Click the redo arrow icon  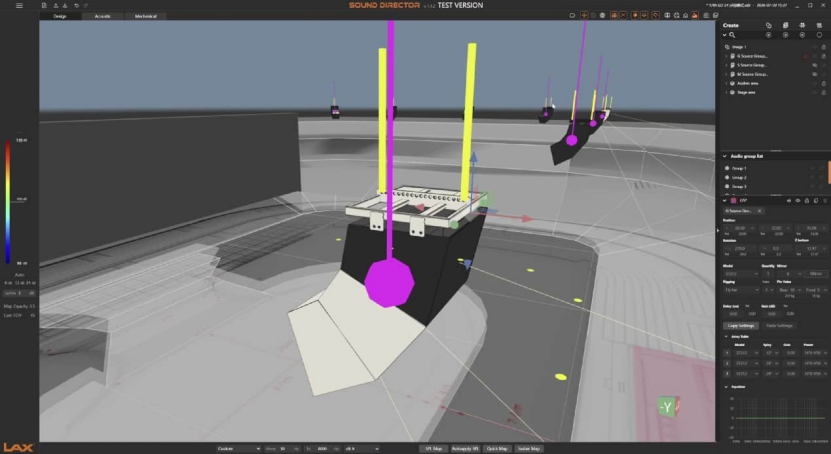(85, 5)
